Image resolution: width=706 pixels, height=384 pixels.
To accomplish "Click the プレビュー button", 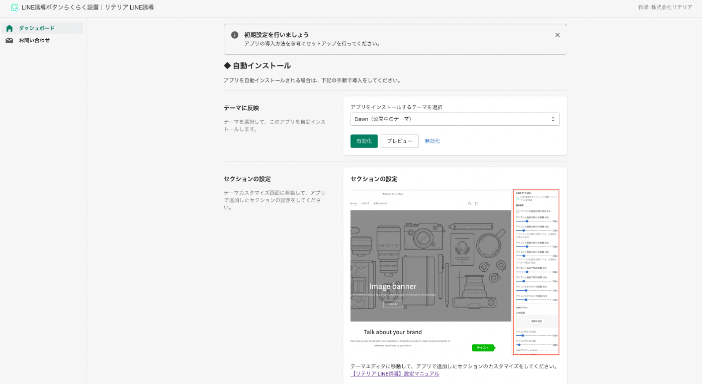I will (x=399, y=141).
